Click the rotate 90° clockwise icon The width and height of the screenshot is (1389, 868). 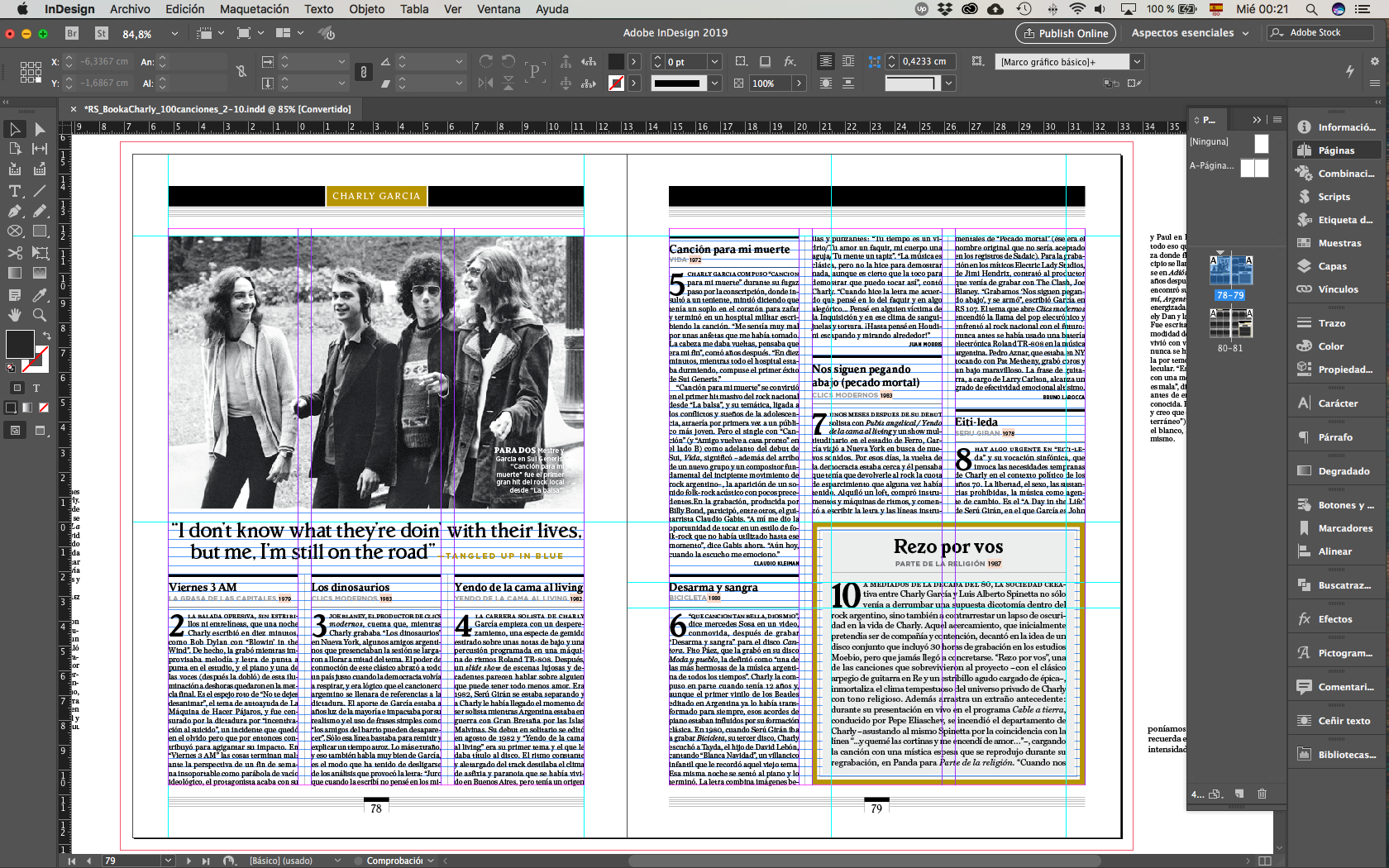[x=486, y=61]
